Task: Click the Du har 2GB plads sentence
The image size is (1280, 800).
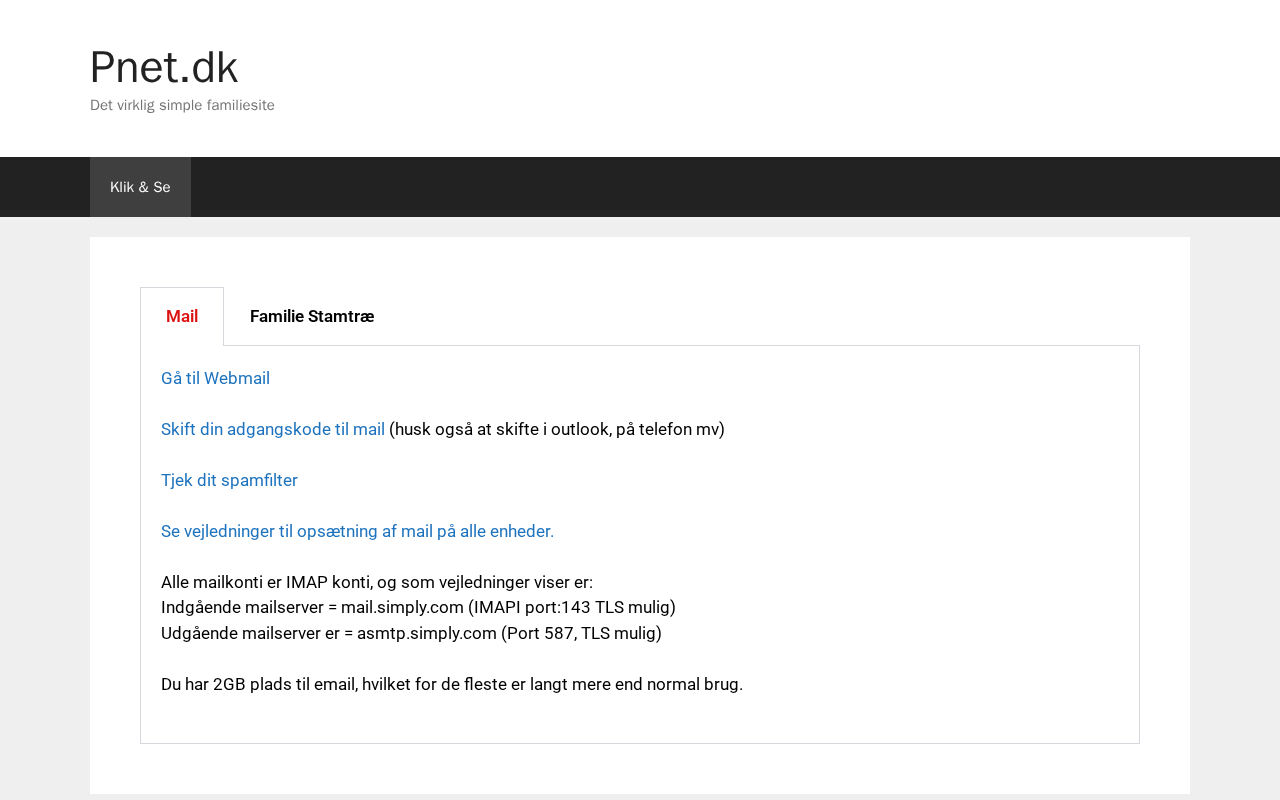Action: [x=452, y=684]
